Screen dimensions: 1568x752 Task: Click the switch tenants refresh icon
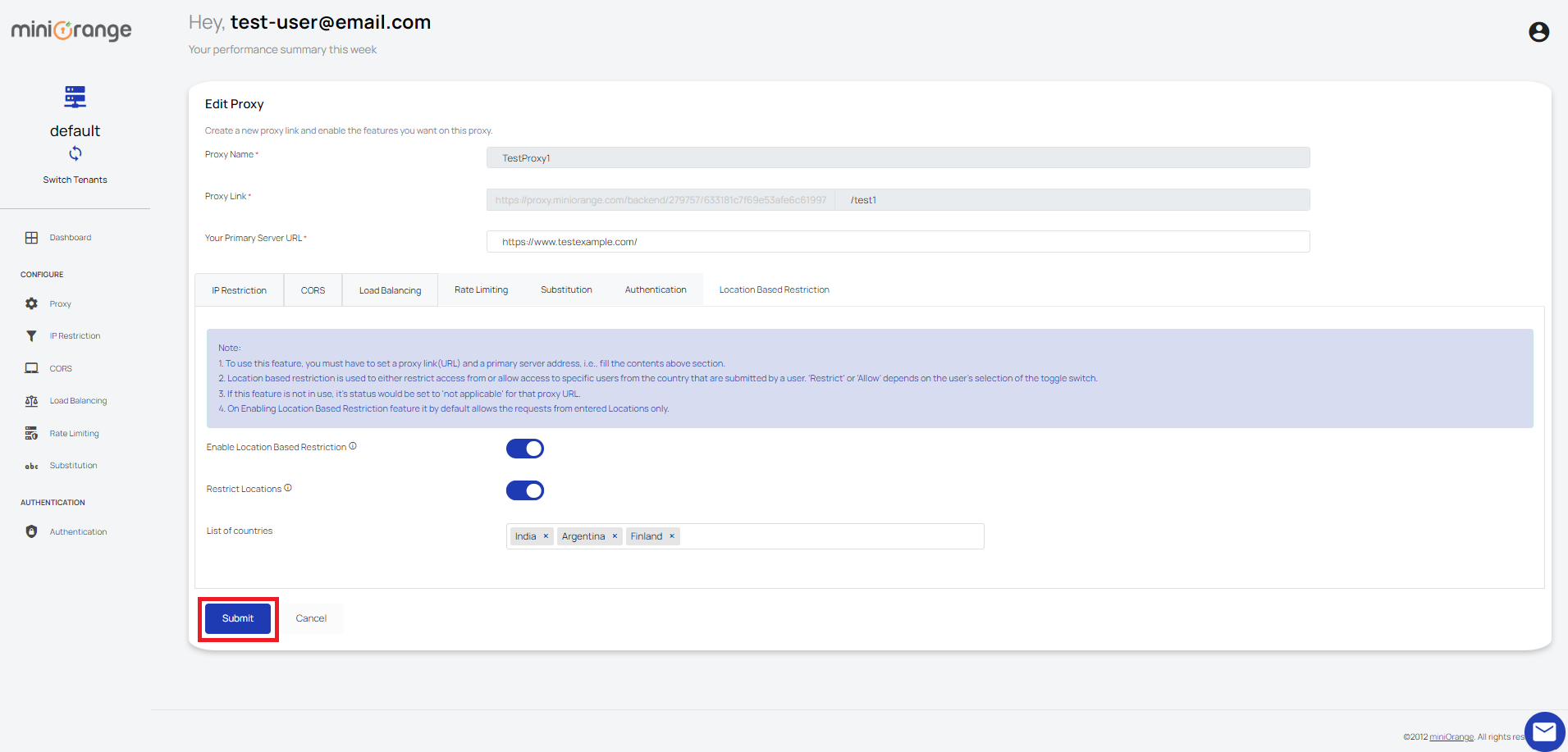tap(75, 153)
